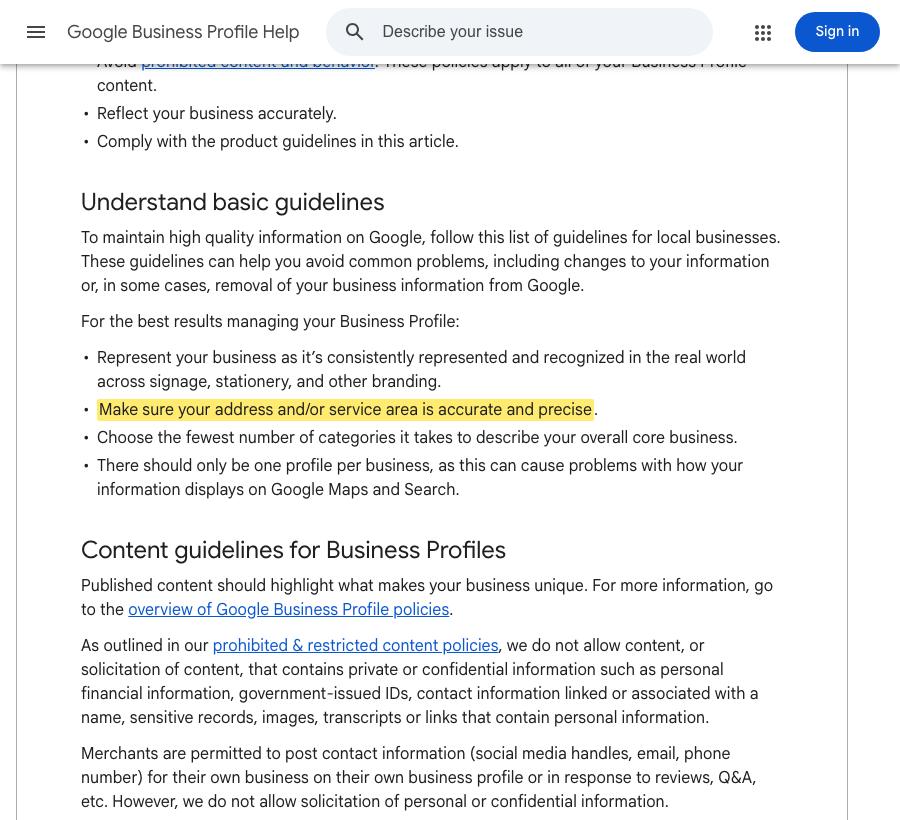This screenshot has width=900, height=820.
Task: Open Google Business Profile Help home title
Action: 183,32
